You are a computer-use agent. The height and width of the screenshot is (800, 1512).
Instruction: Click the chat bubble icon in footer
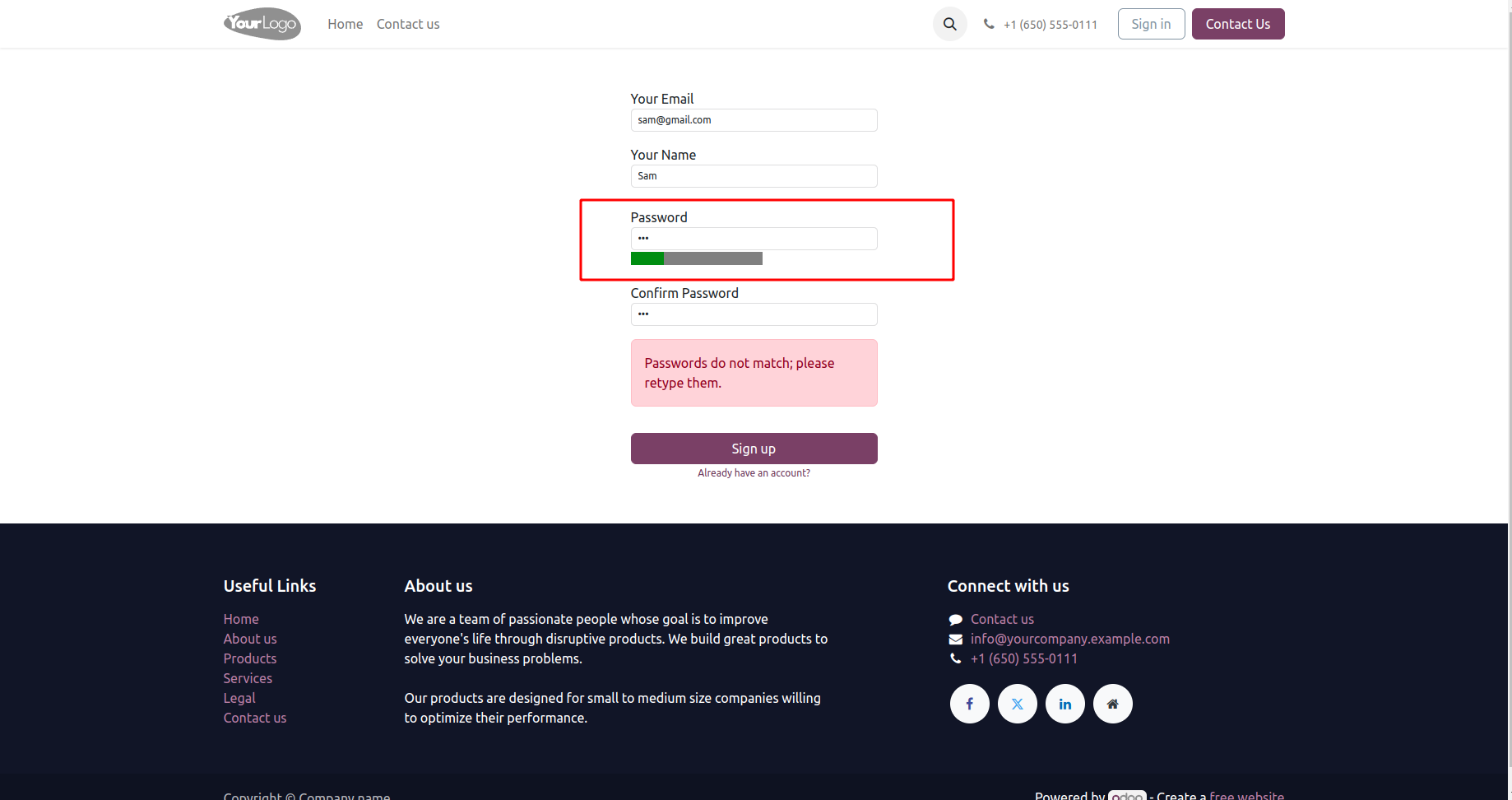[955, 620]
